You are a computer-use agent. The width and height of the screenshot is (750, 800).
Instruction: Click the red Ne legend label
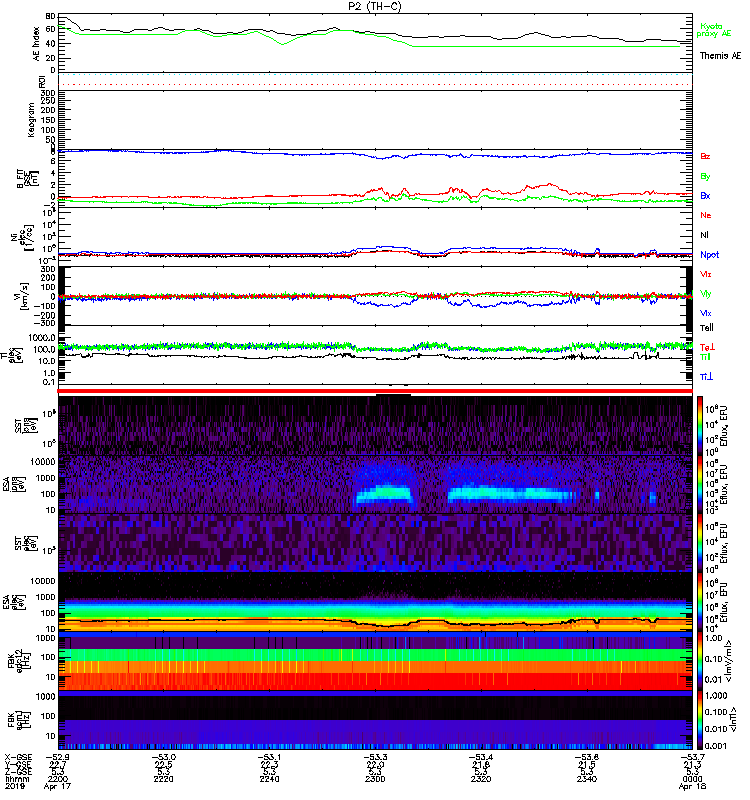click(706, 215)
